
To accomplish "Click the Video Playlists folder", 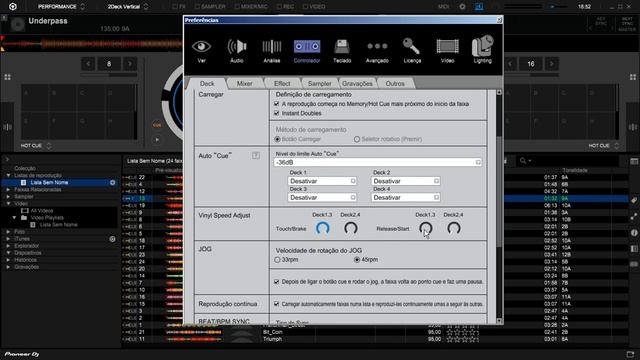I will click(x=47, y=218).
